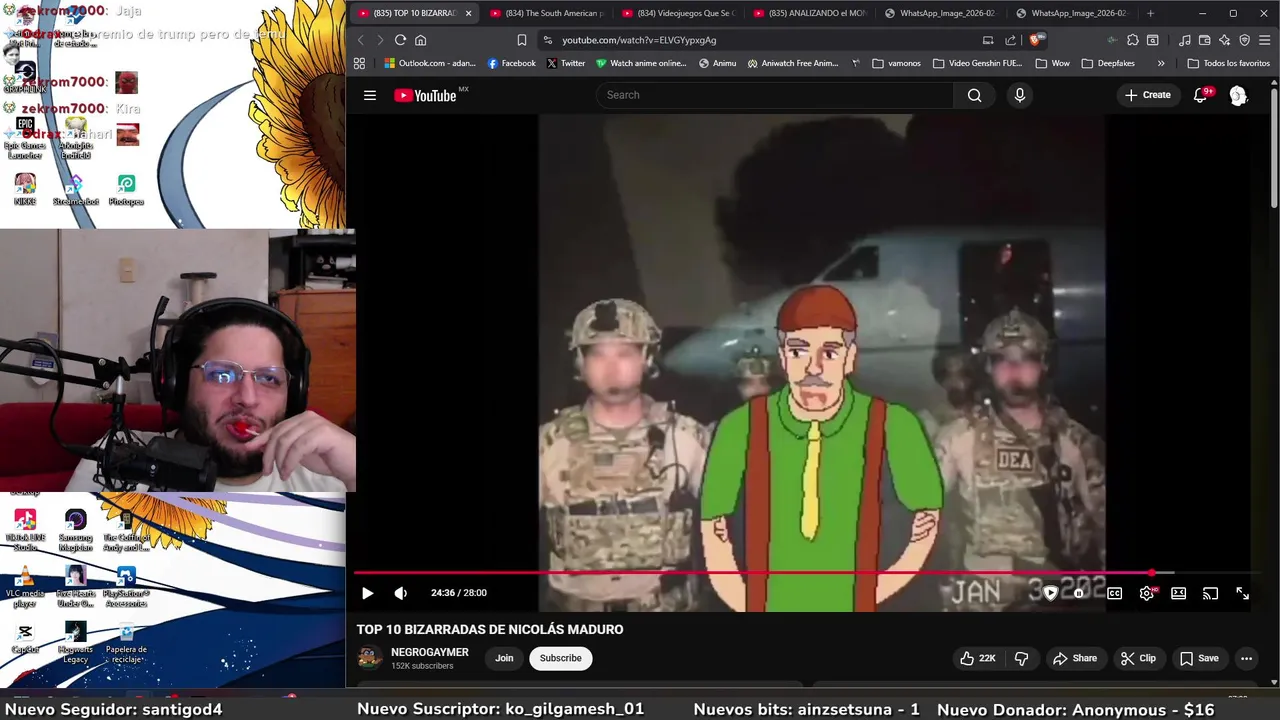The height and width of the screenshot is (720, 1280).
Task: Dislike the video
Action: [x=1021, y=658]
